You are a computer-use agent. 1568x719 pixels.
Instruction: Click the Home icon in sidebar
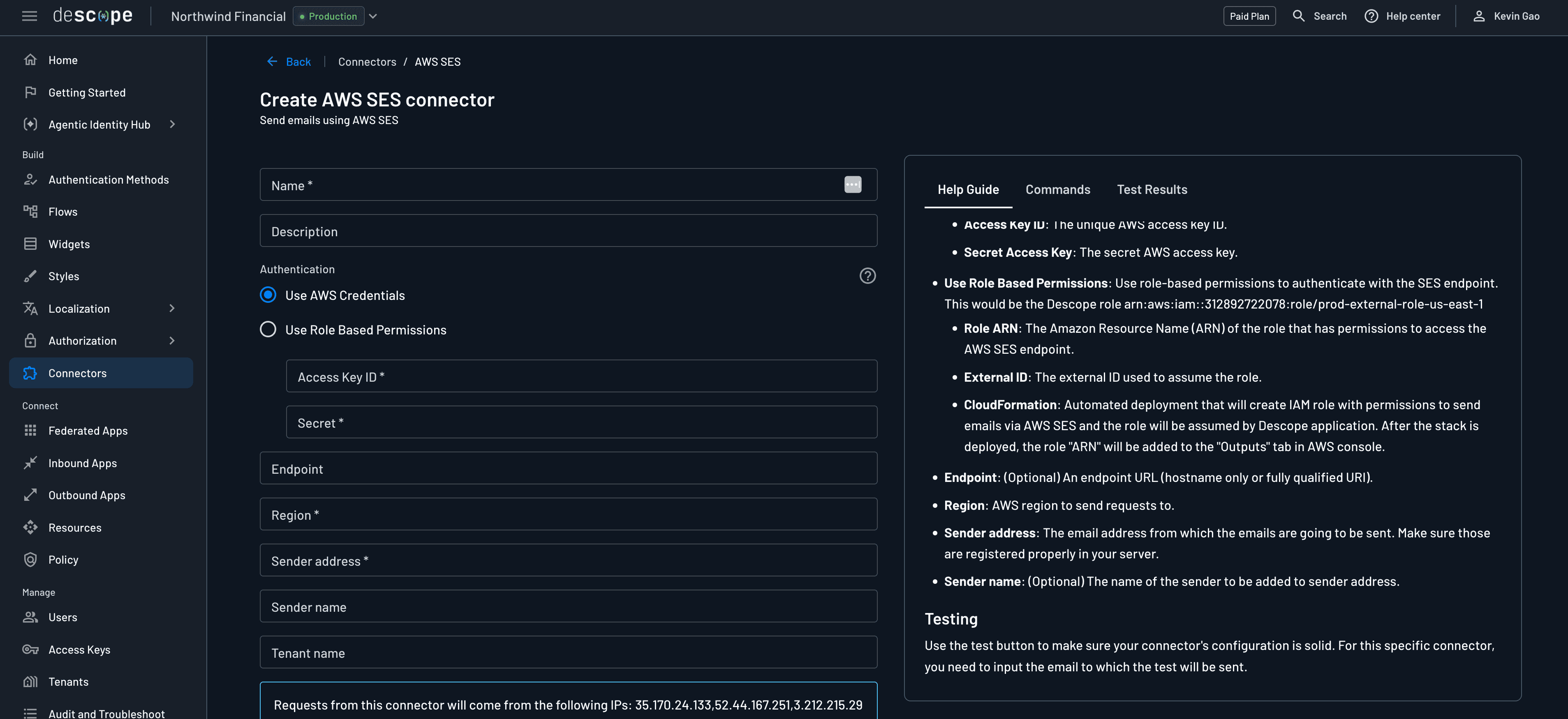pyautogui.click(x=30, y=60)
